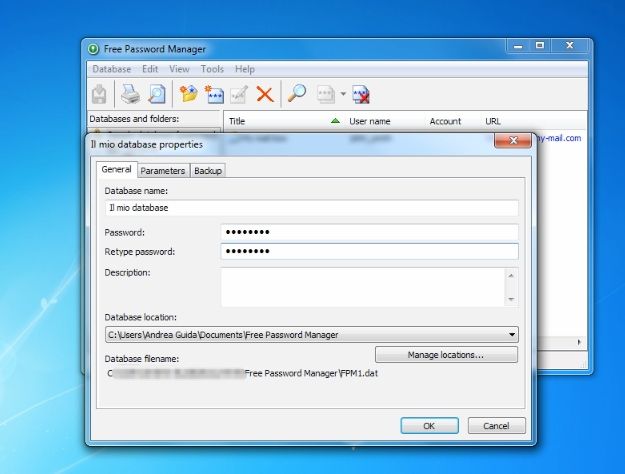Open the copy icon's dropdown arrow

click(343, 94)
